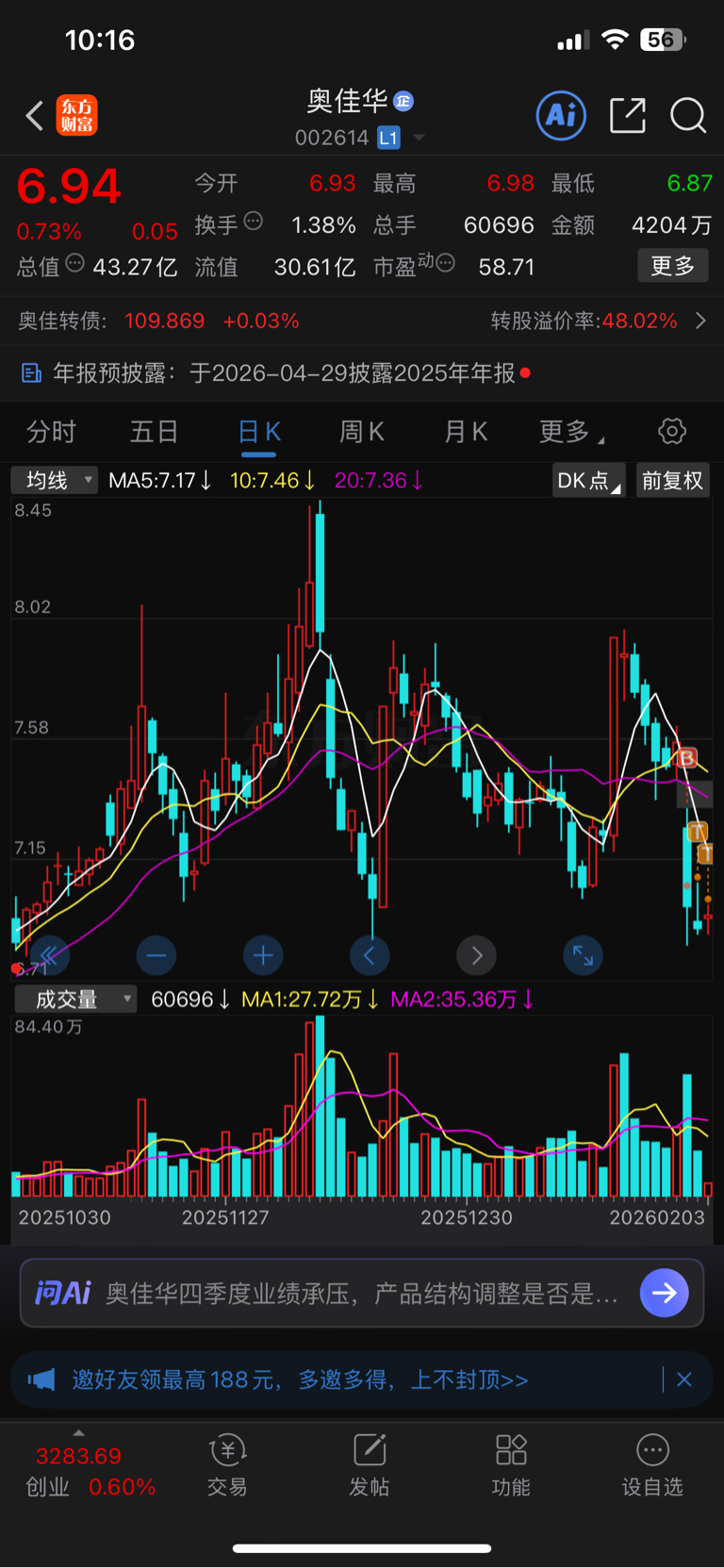Switch to 周K chart tab
Image resolution: width=724 pixels, height=1568 pixels.
pyautogui.click(x=362, y=432)
